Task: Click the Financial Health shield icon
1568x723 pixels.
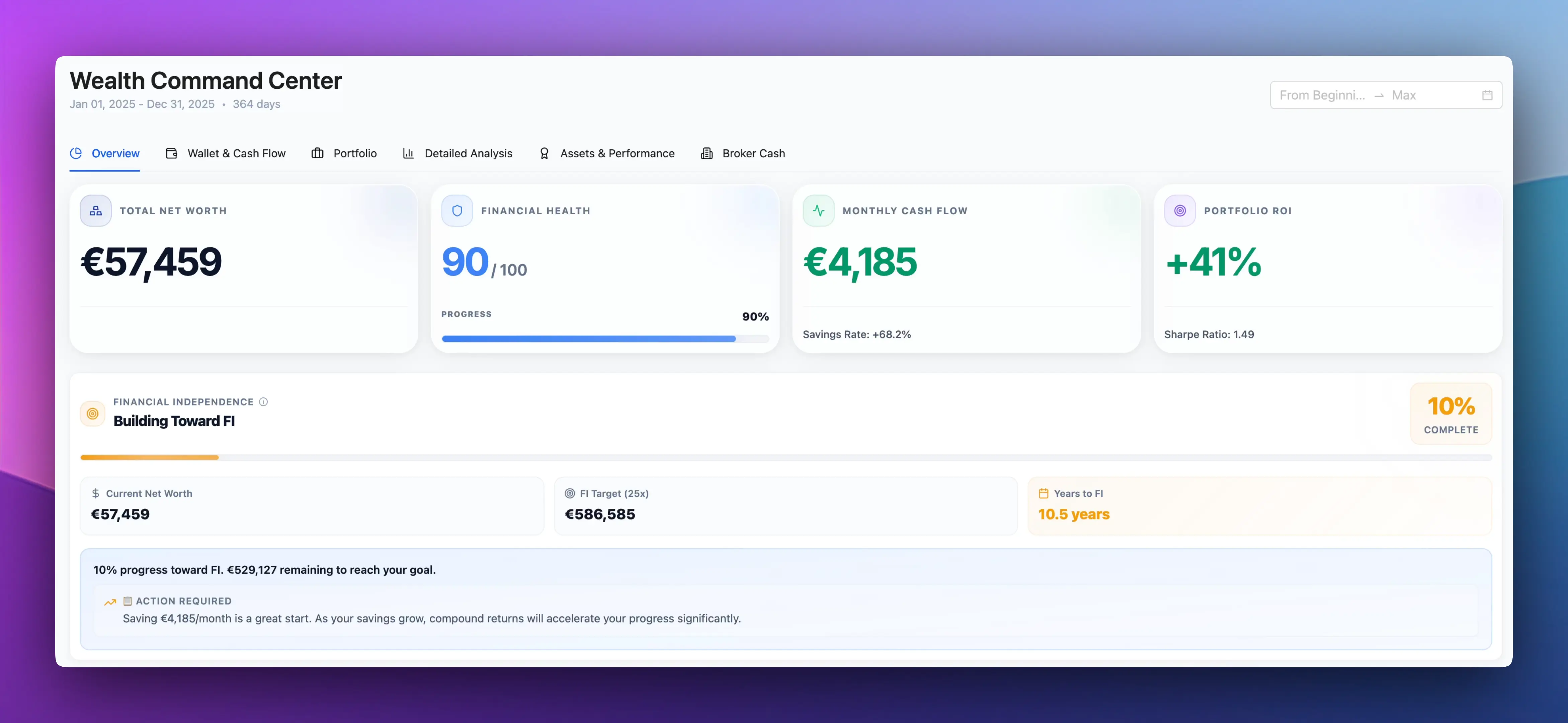Action: (x=457, y=211)
